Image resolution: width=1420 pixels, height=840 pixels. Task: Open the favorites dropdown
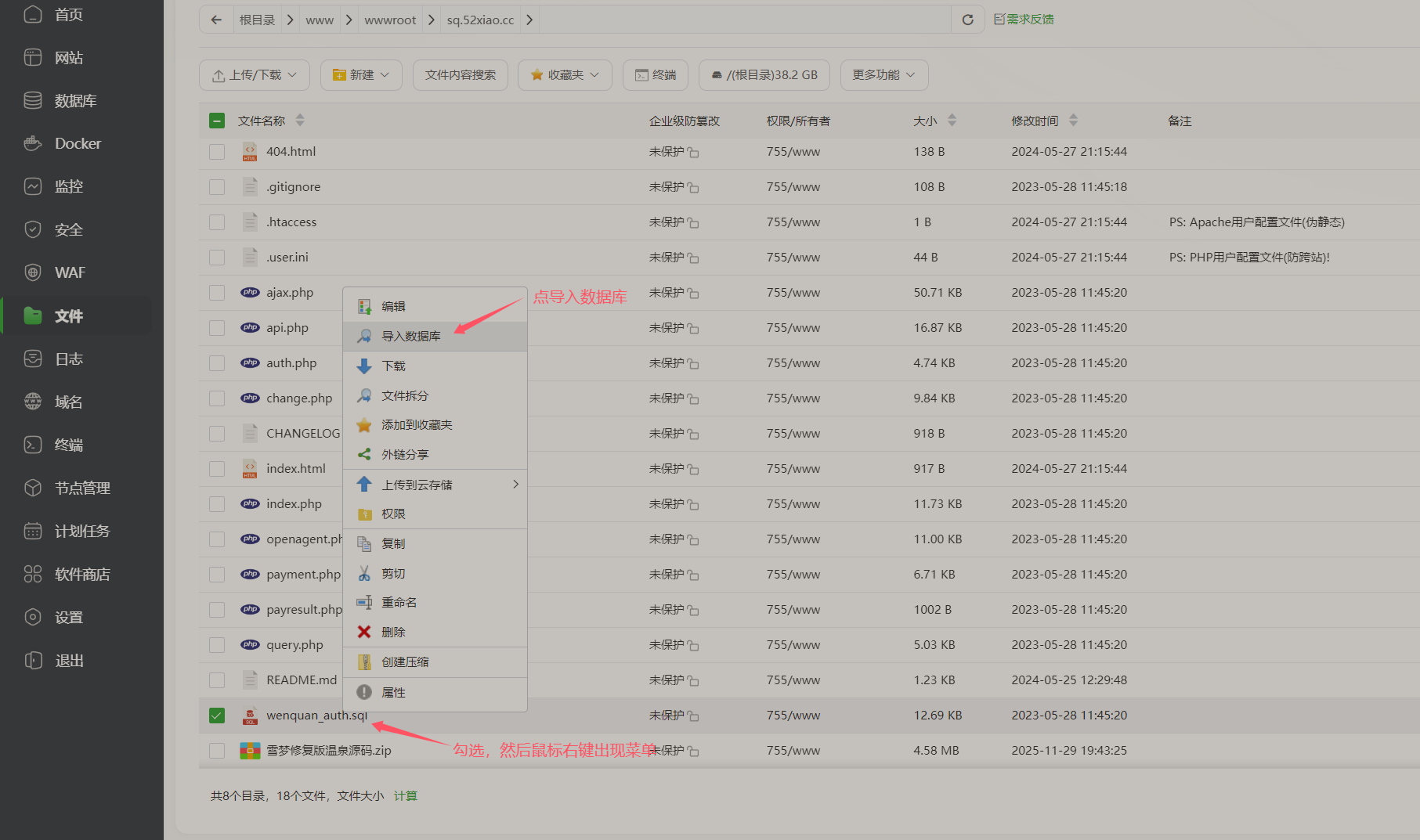tap(565, 75)
